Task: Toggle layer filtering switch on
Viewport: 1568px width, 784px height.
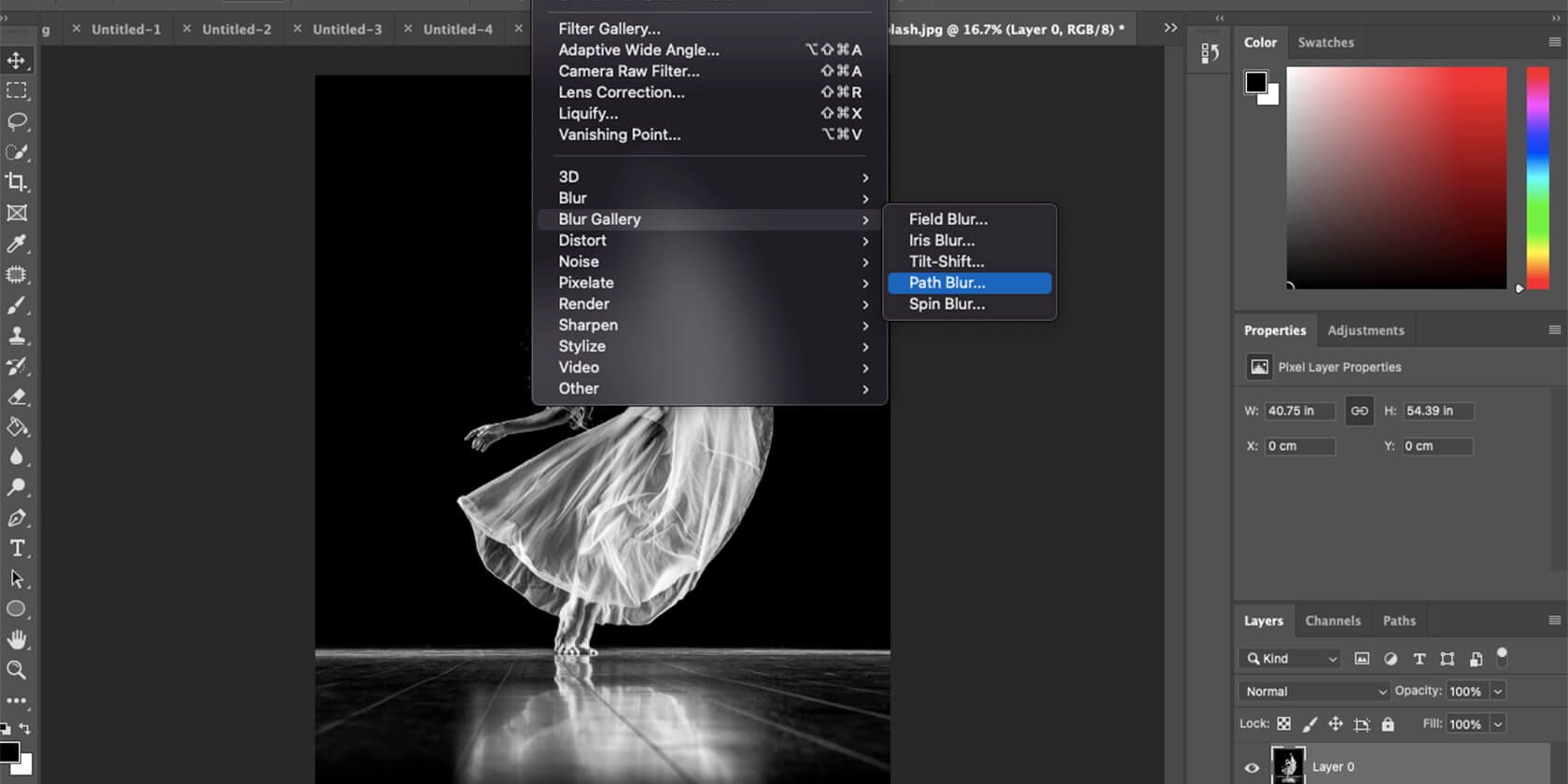Action: tap(1502, 657)
